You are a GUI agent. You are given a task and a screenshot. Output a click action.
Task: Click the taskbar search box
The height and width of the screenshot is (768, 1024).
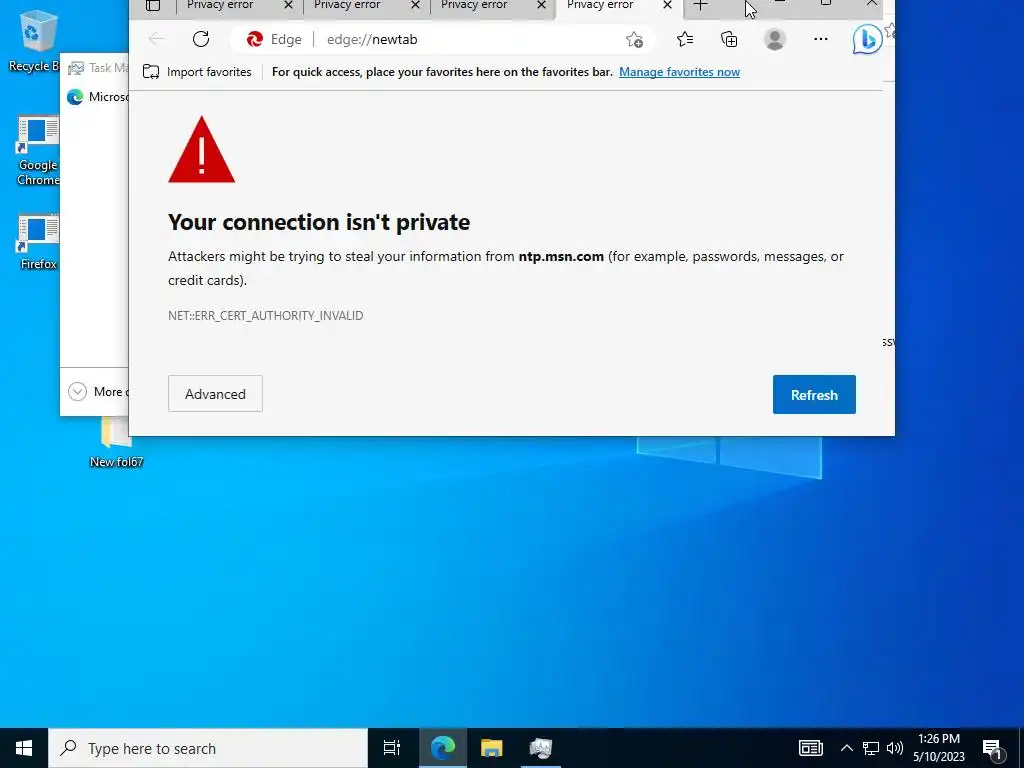pyautogui.click(x=208, y=748)
